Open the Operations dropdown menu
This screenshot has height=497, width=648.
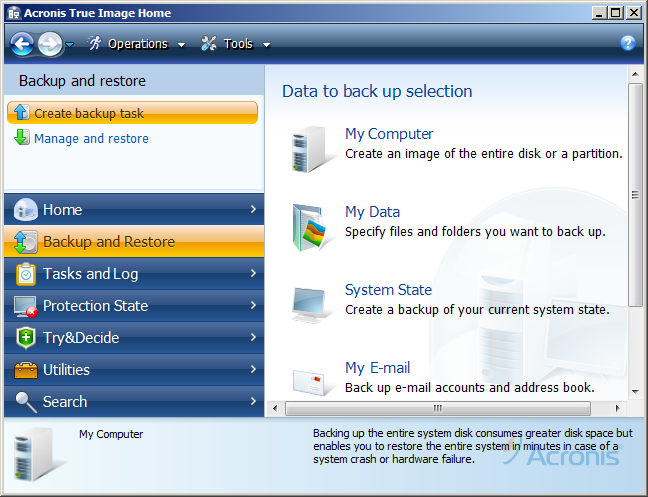[x=137, y=44]
